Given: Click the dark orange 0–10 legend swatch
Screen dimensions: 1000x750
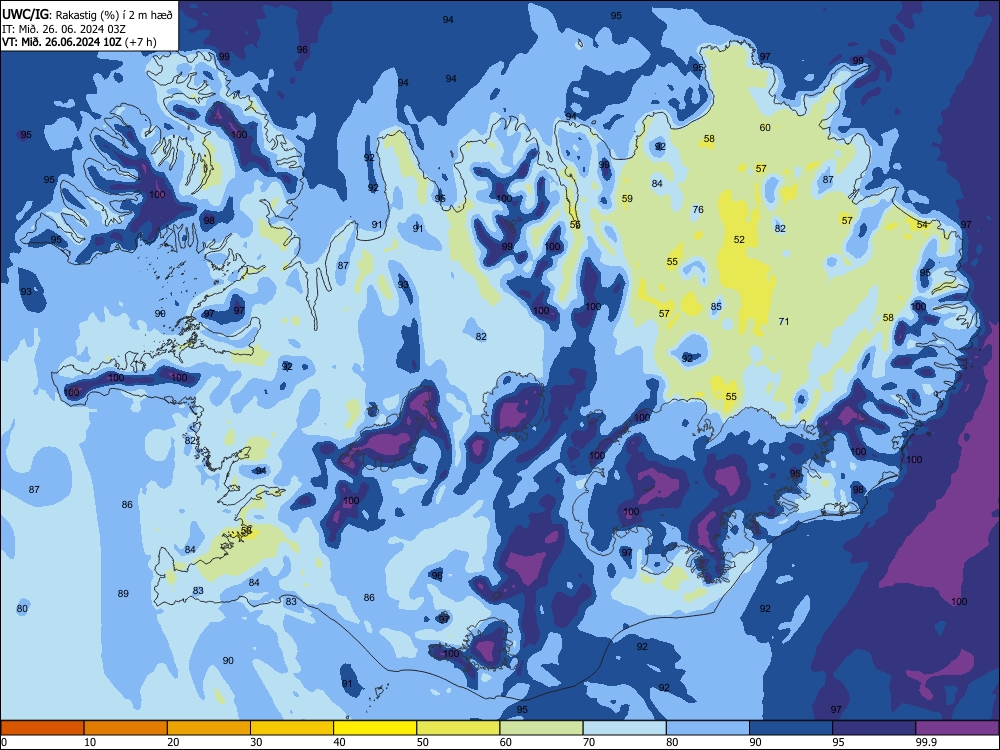Looking at the screenshot, I should click(x=42, y=728).
